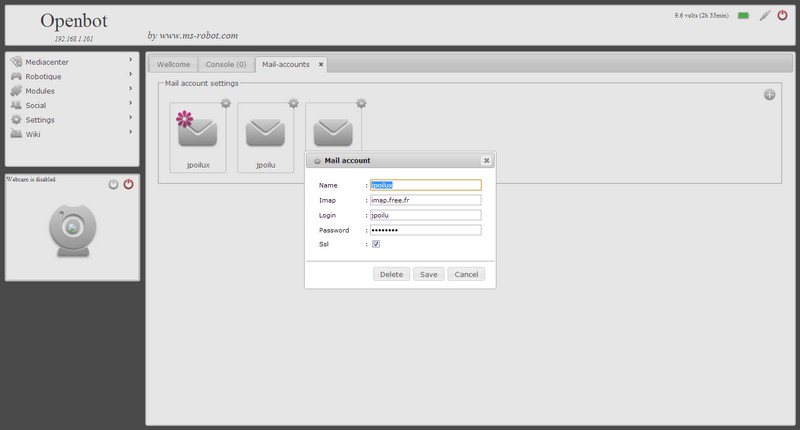
Task: Click the plug icon beside the battery
Action: pos(764,16)
